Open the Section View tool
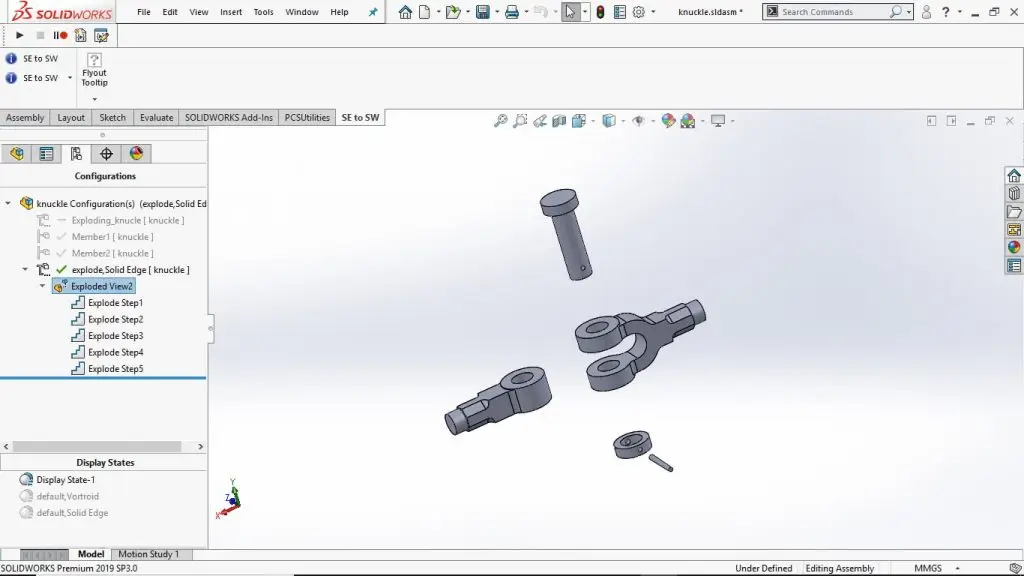1024x576 pixels. pos(560,120)
